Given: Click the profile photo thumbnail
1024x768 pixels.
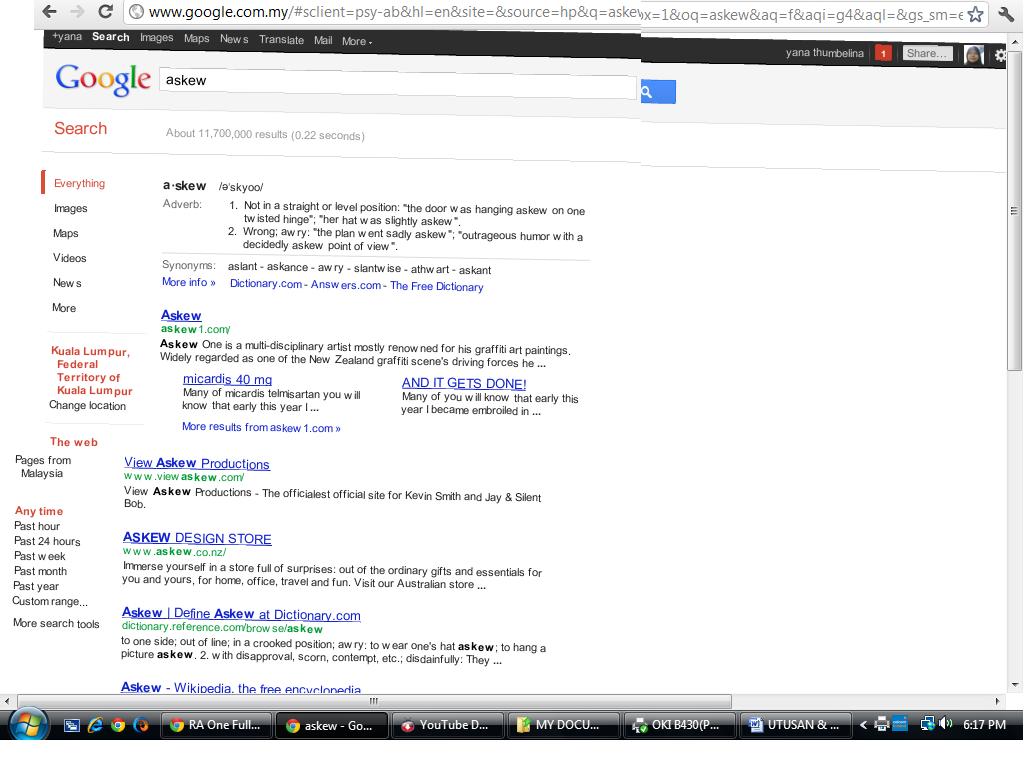Looking at the screenshot, I should point(973,55).
